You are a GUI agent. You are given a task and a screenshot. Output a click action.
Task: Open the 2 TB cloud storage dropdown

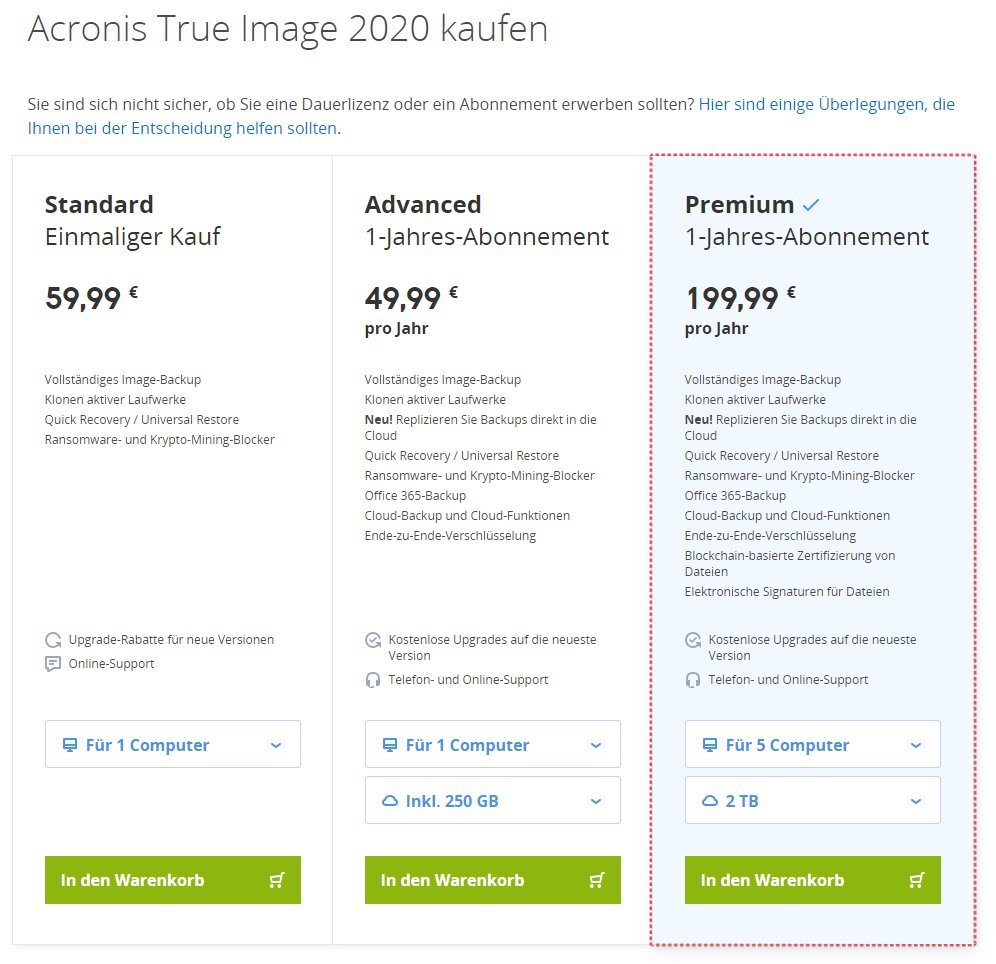coord(813,800)
